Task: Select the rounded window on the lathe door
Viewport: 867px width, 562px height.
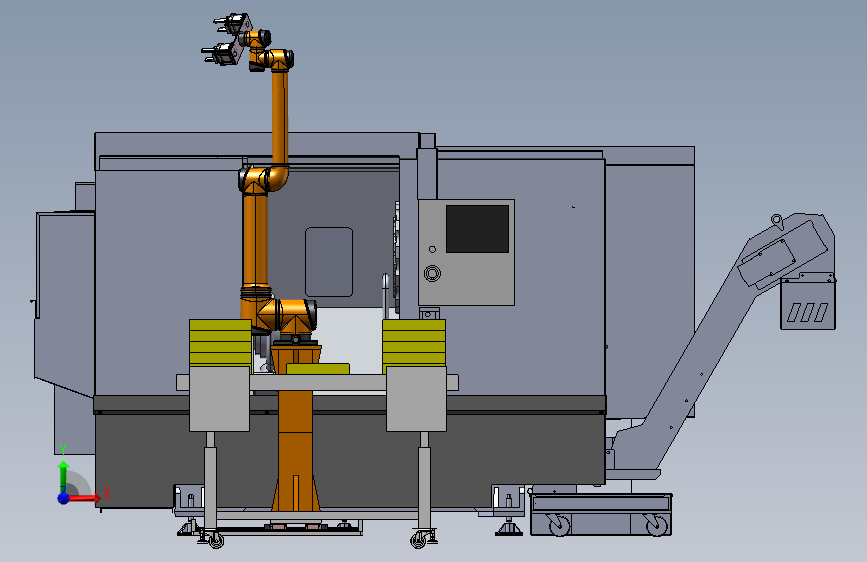Action: pos(329,262)
